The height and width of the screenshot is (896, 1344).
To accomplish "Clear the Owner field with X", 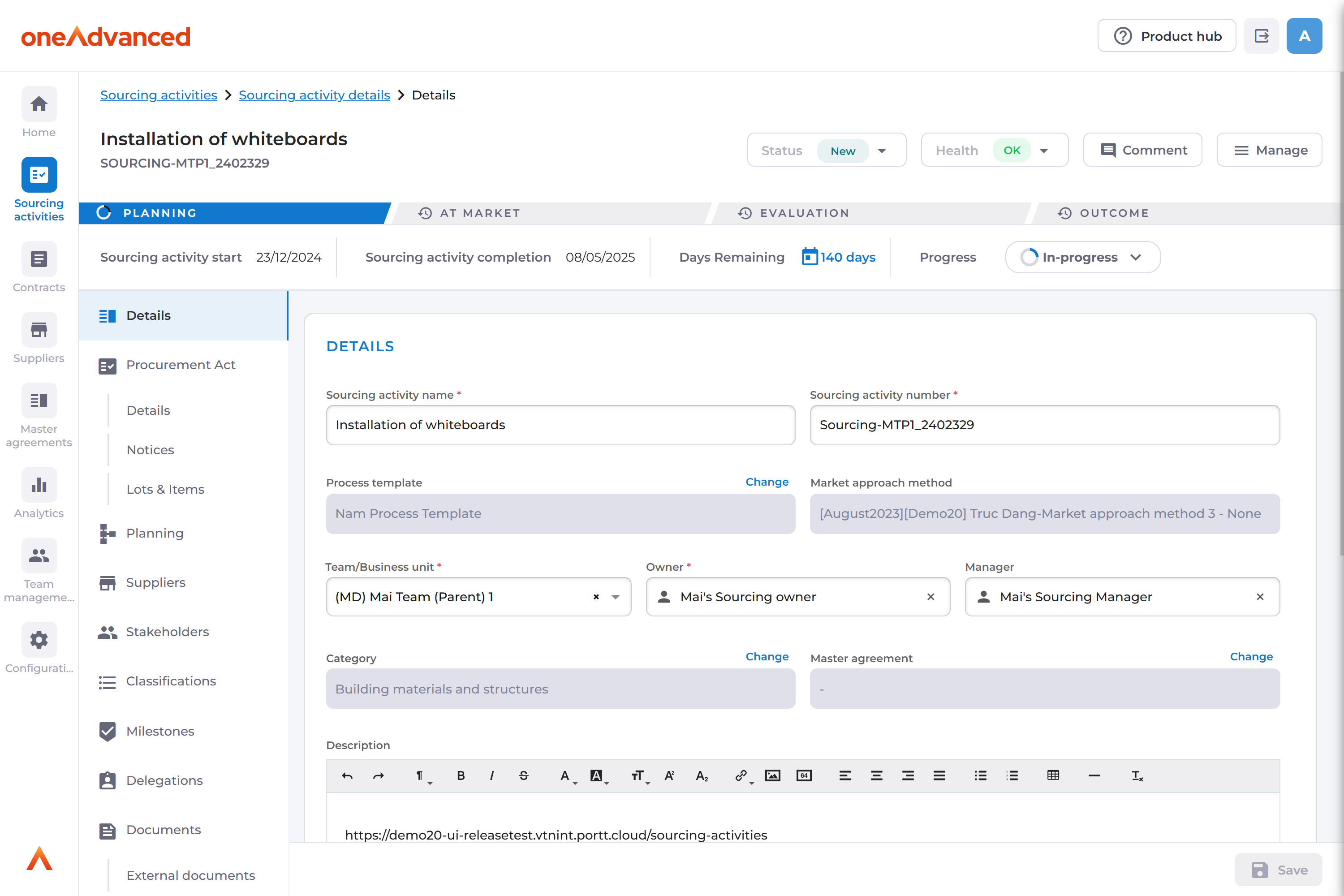I will 930,597.
